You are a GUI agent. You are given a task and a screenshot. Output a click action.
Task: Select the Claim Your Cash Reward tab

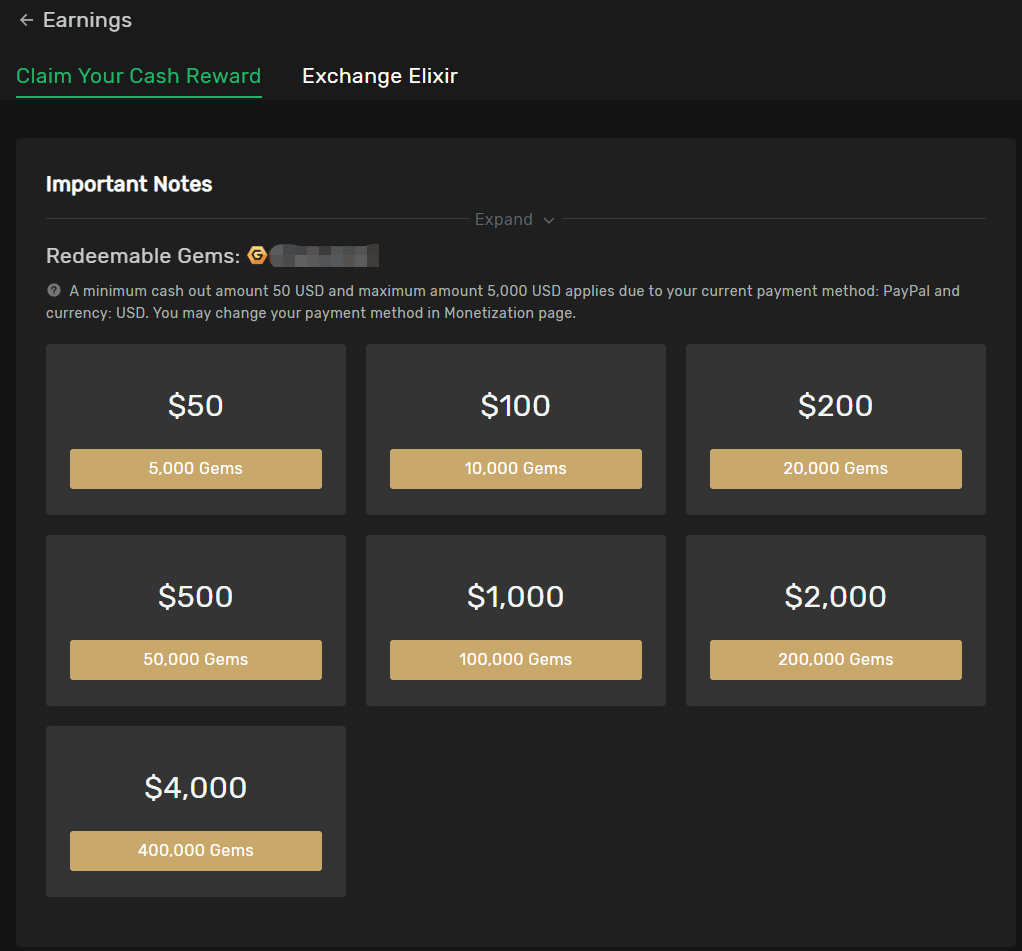(x=138, y=76)
